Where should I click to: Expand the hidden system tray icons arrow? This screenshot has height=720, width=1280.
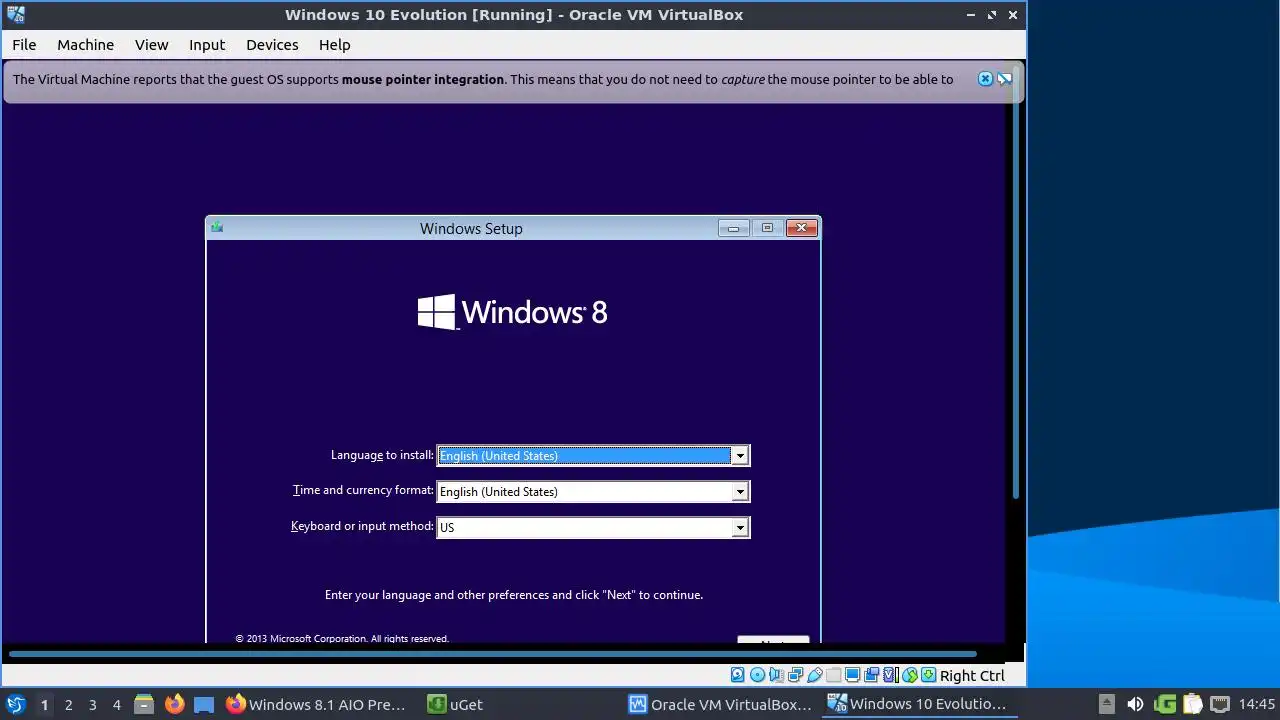(x=1106, y=704)
